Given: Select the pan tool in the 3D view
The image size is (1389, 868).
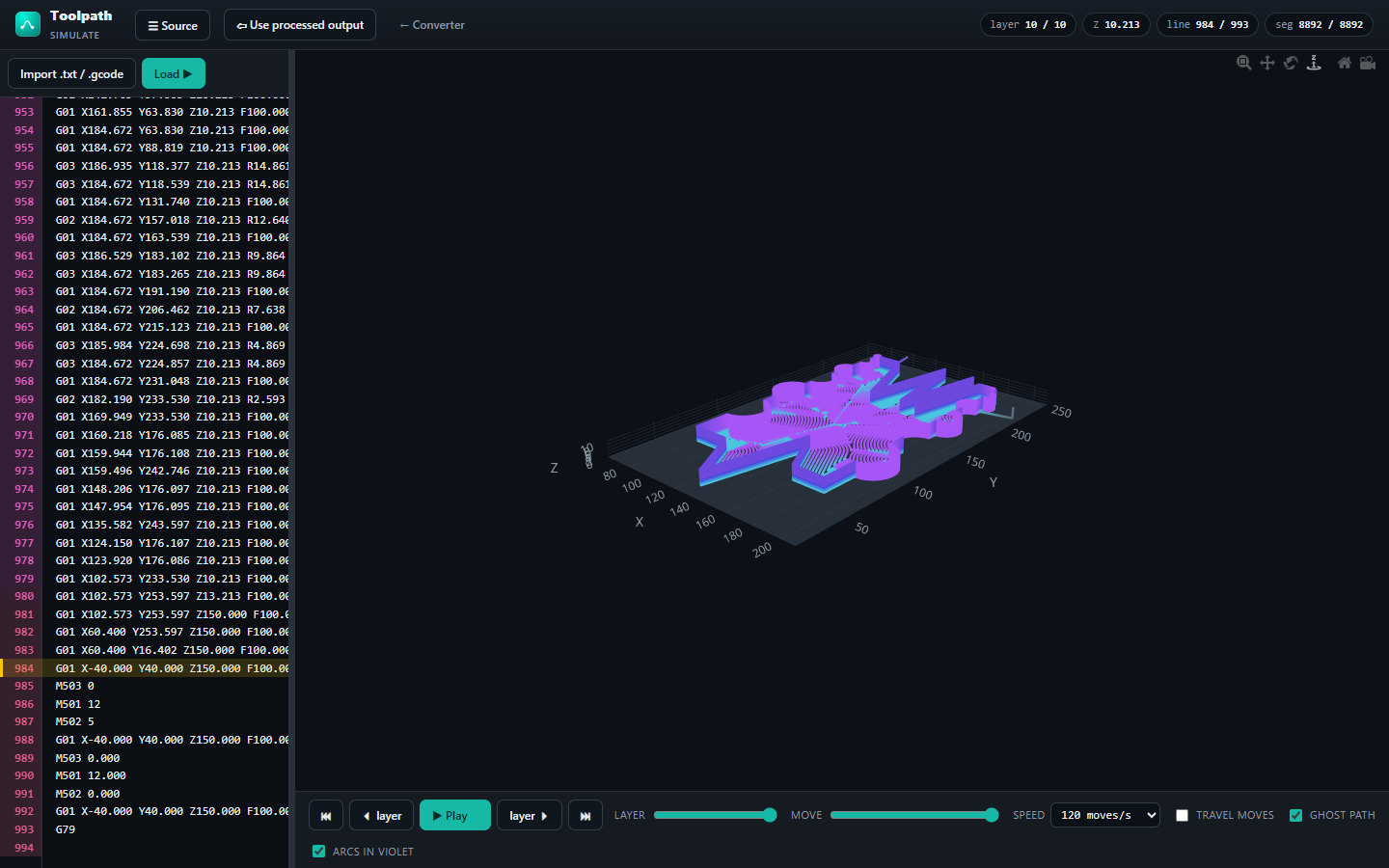Looking at the screenshot, I should pos(1267,63).
